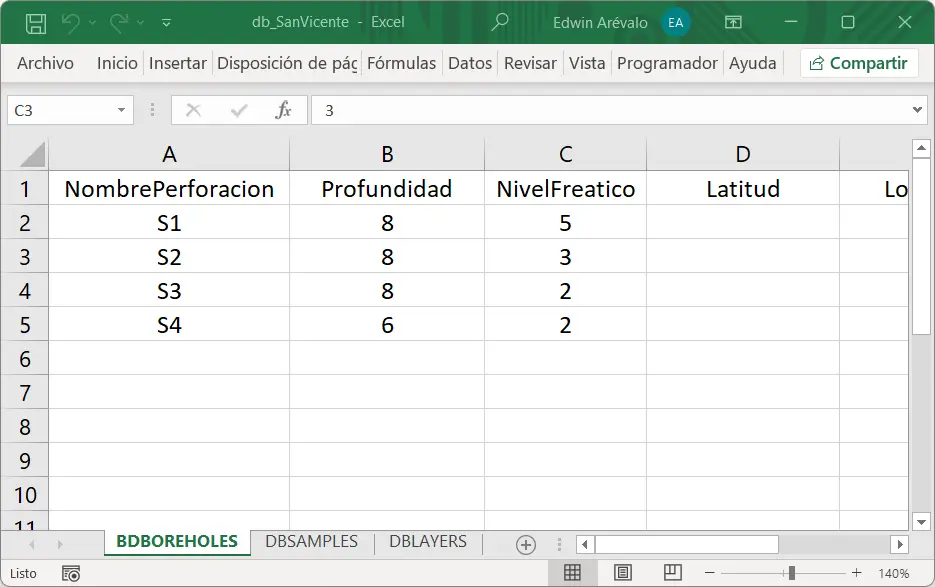Open the Disposición de página tab
Viewport: 935px width, 587px height.
click(287, 63)
